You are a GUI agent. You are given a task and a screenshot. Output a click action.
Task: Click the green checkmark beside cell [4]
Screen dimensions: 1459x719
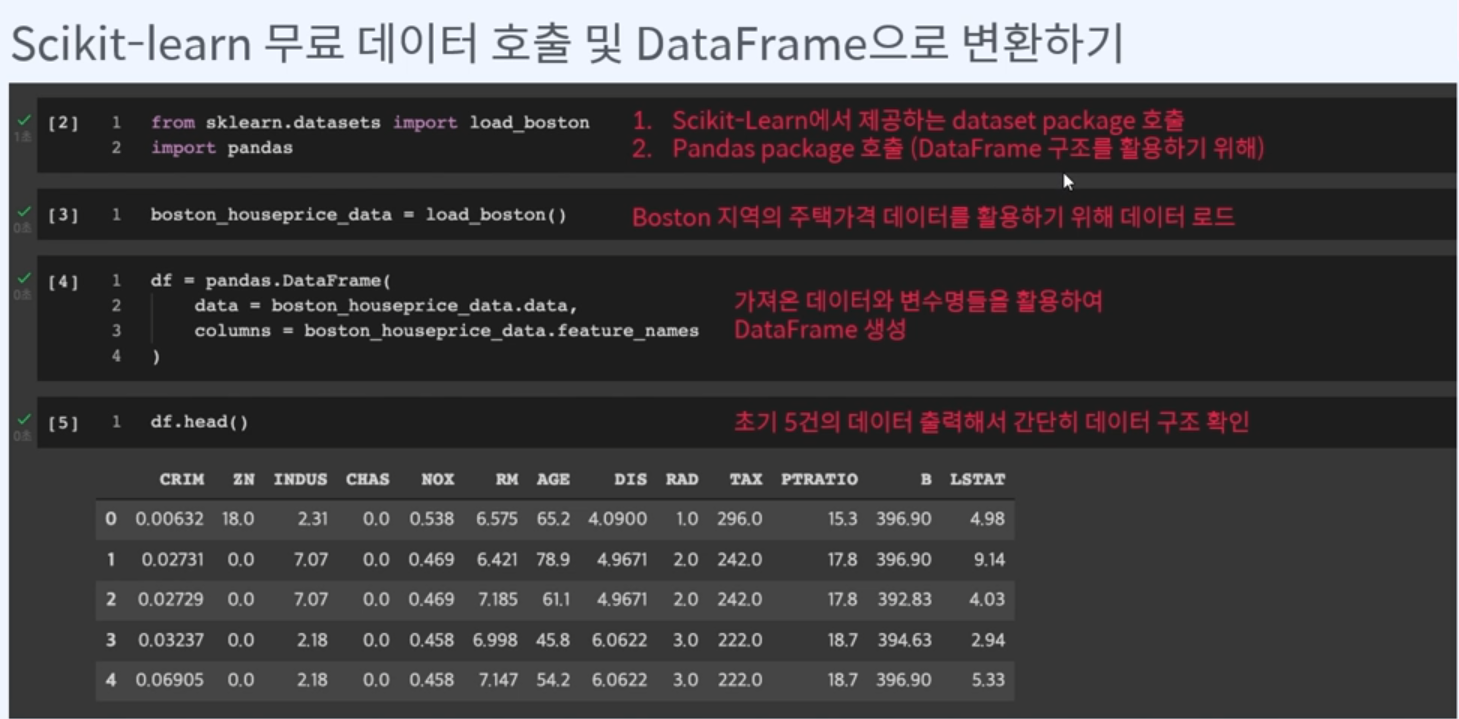(23, 278)
